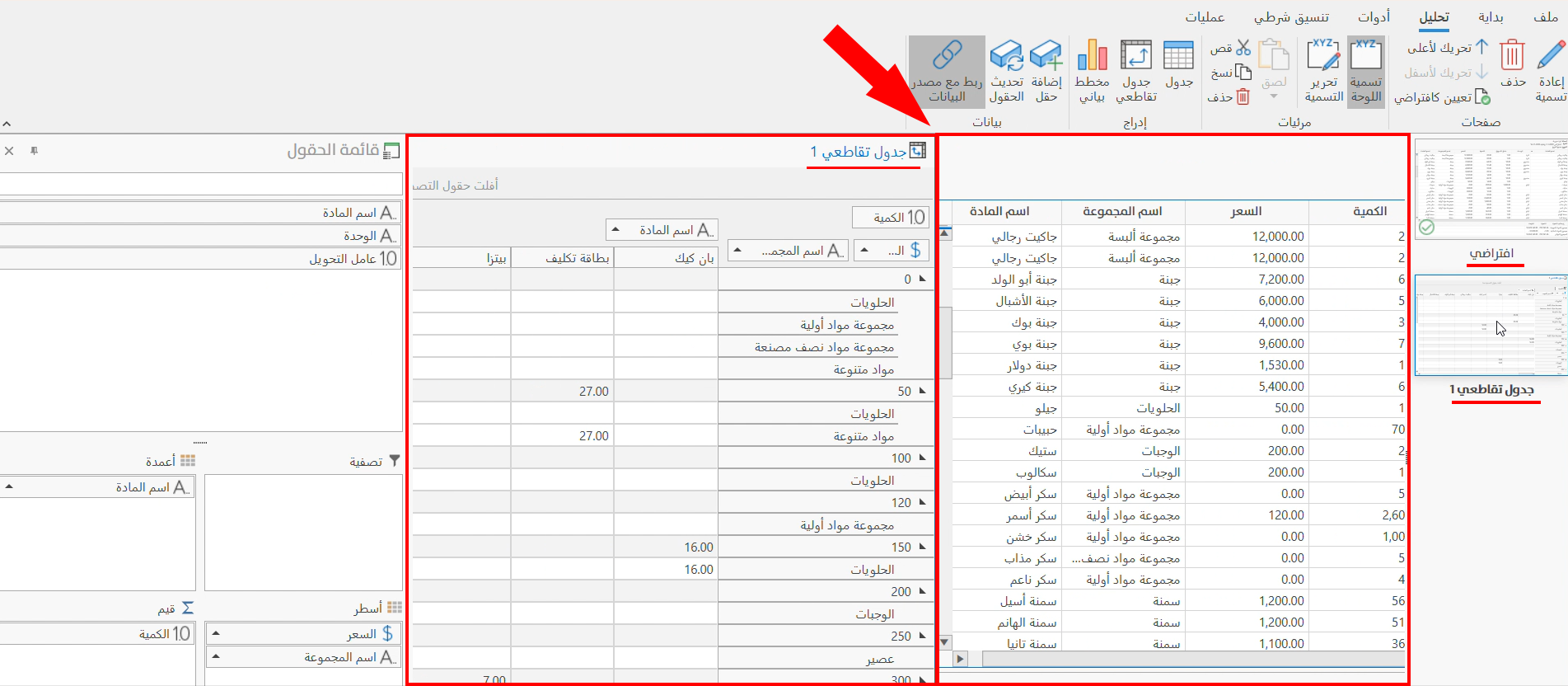
Task: Insert a chart from the ribbon
Action: click(1092, 56)
